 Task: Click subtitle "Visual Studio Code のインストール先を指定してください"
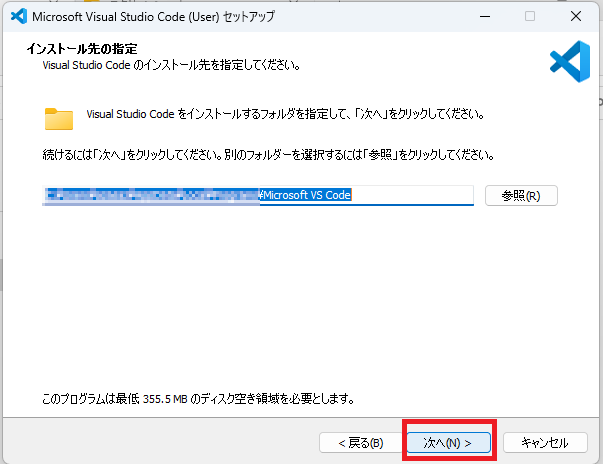171,65
